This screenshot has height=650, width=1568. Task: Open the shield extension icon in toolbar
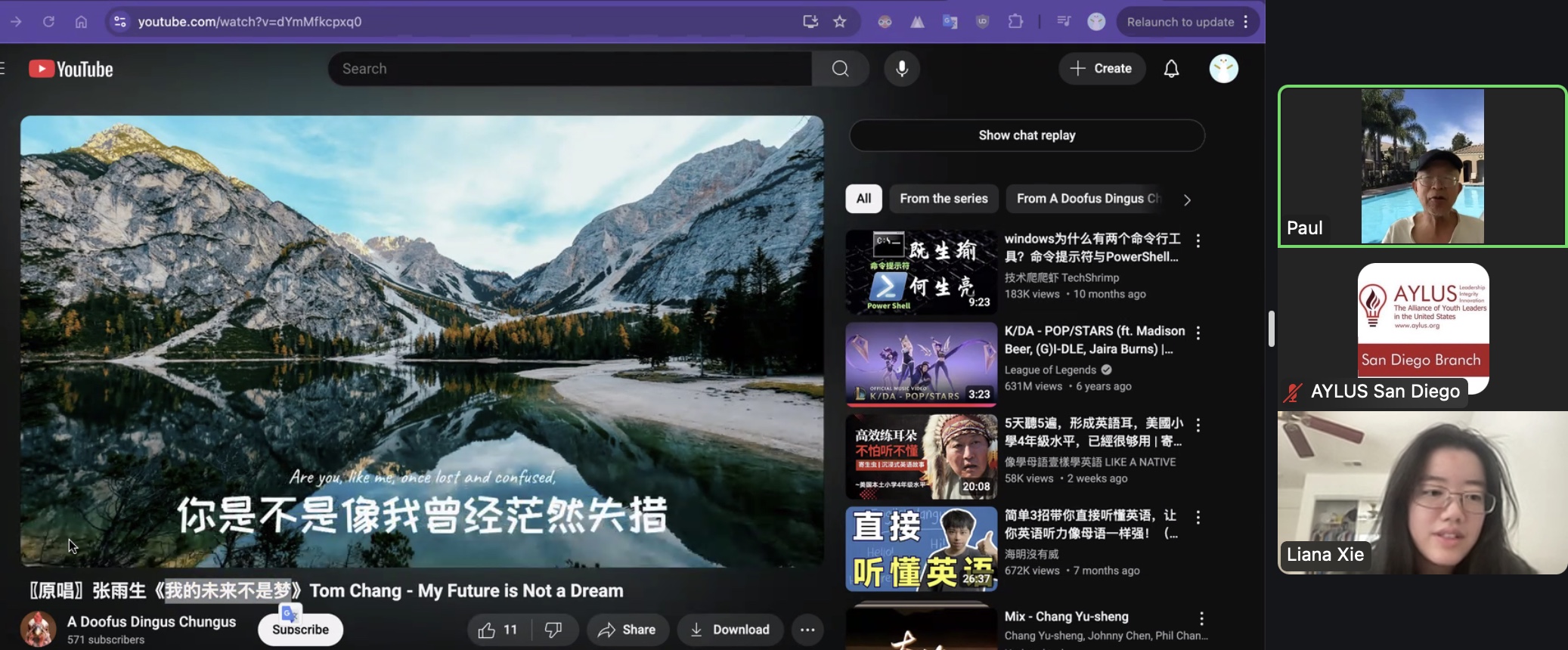pos(983,22)
